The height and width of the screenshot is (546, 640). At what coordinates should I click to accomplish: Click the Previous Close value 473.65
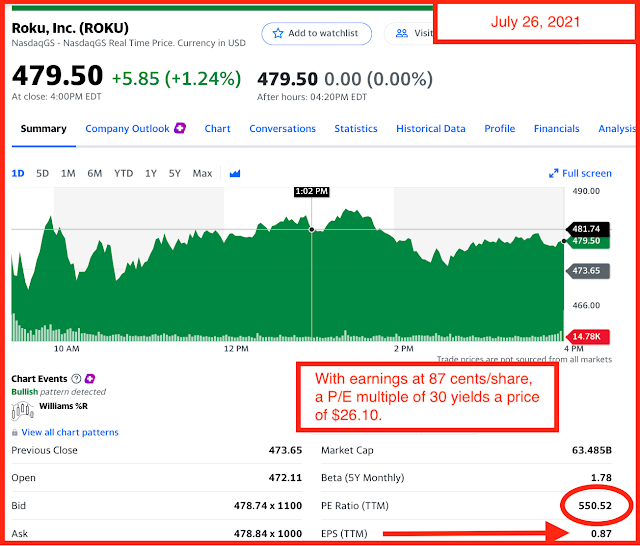285,451
